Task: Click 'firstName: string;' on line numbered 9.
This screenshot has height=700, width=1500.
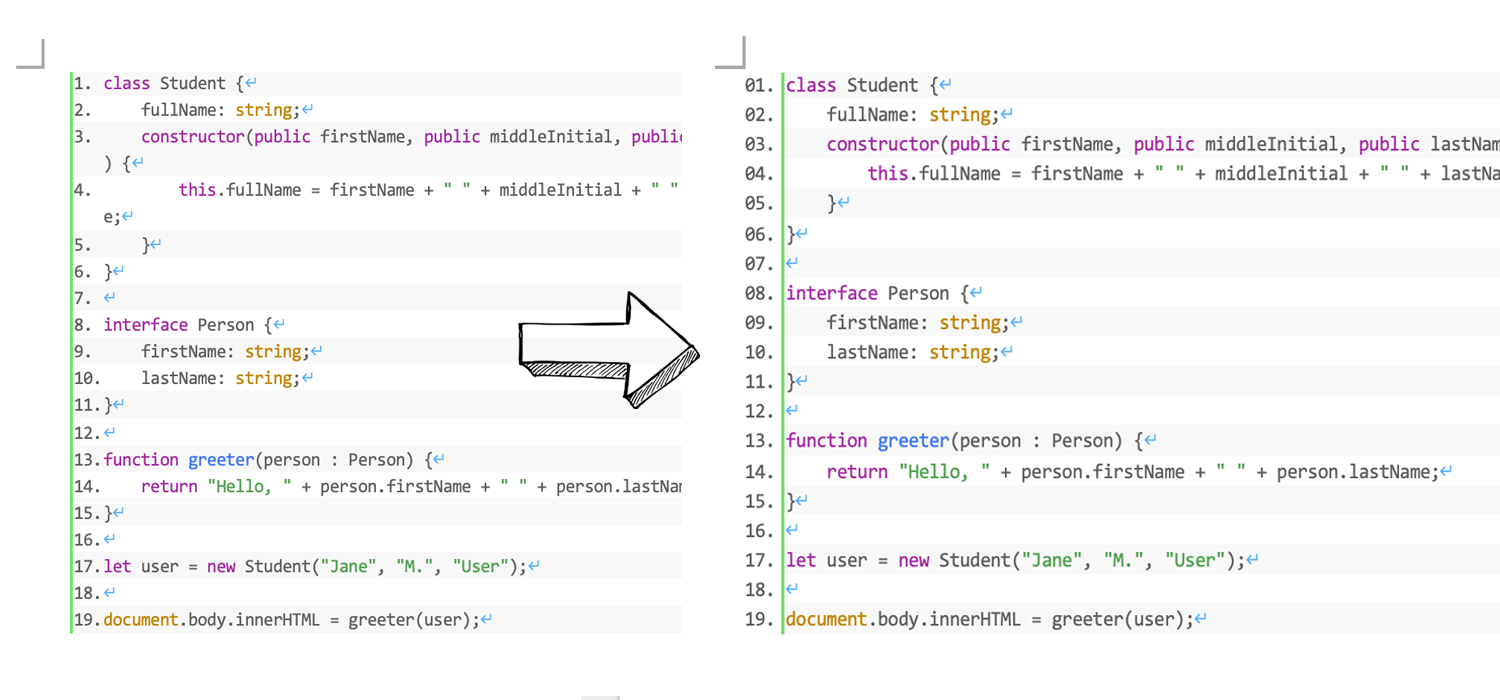Action: click(x=226, y=352)
